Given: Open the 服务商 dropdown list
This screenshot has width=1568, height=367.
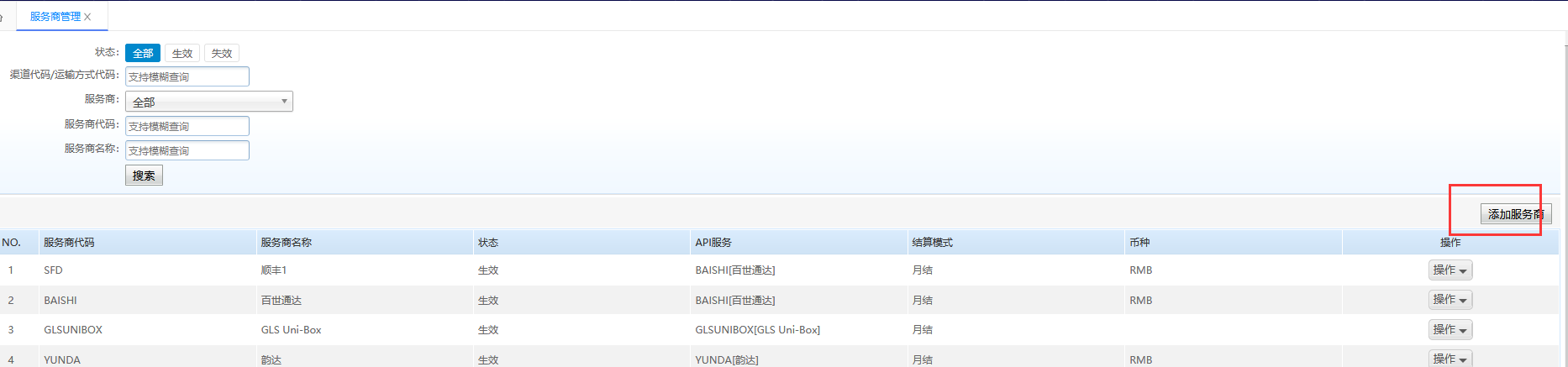Looking at the screenshot, I should [209, 102].
